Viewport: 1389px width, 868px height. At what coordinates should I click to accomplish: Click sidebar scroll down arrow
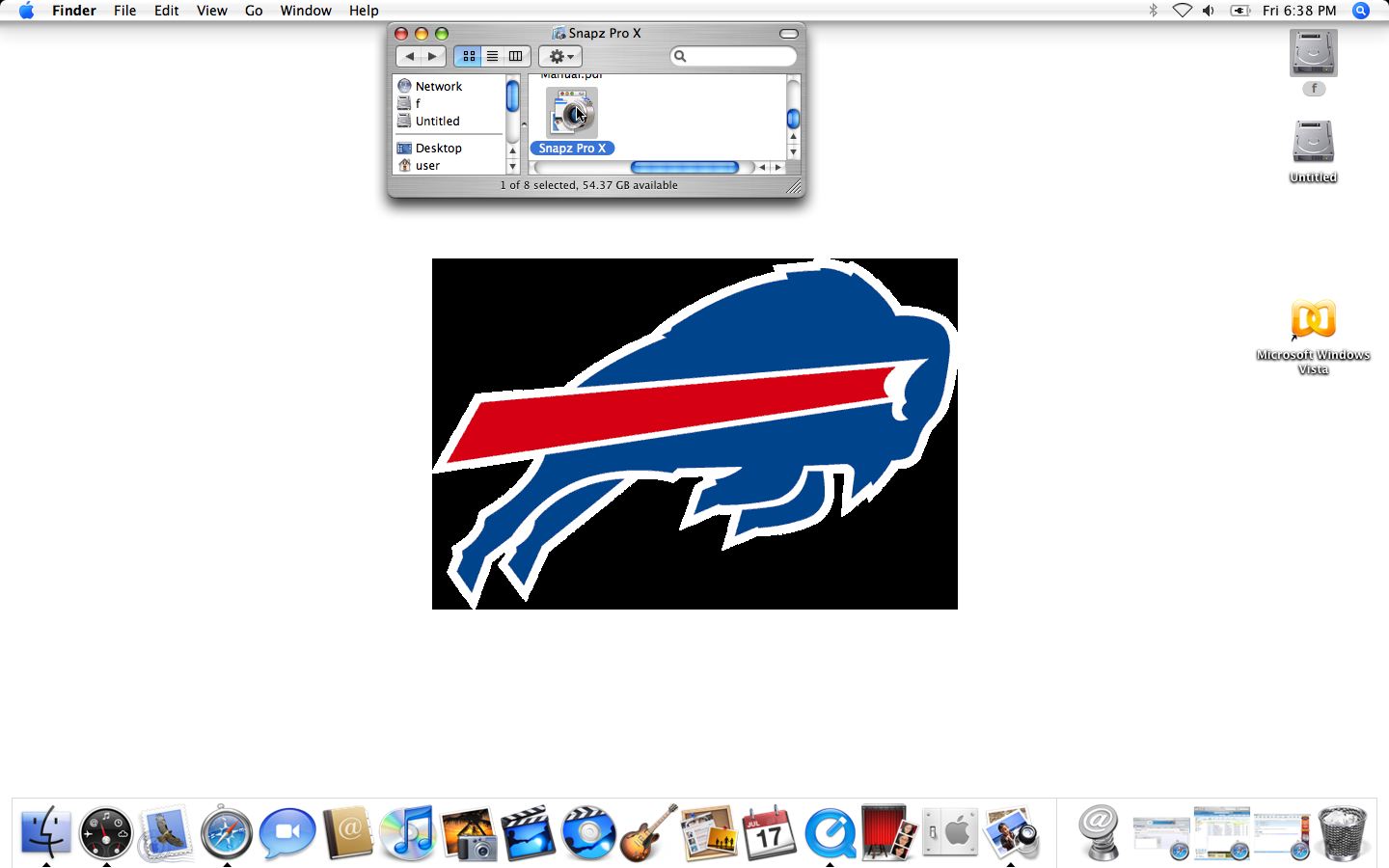click(512, 167)
